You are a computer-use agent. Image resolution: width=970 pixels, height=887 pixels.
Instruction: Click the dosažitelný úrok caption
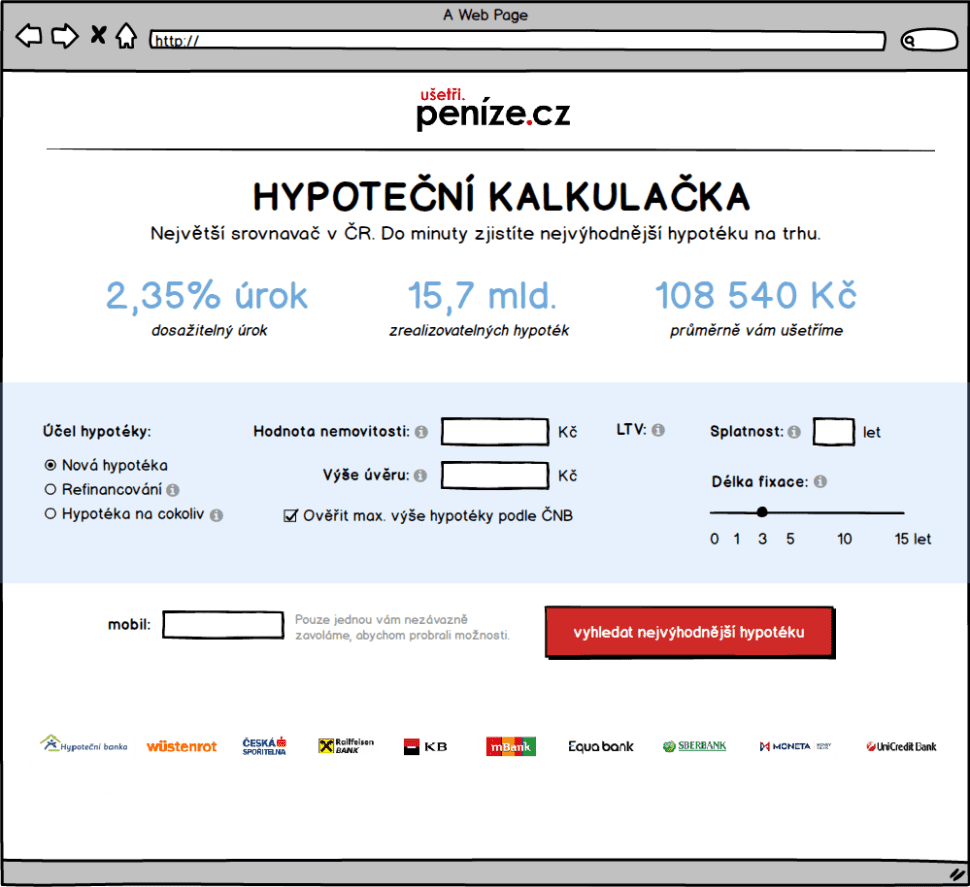[209, 330]
